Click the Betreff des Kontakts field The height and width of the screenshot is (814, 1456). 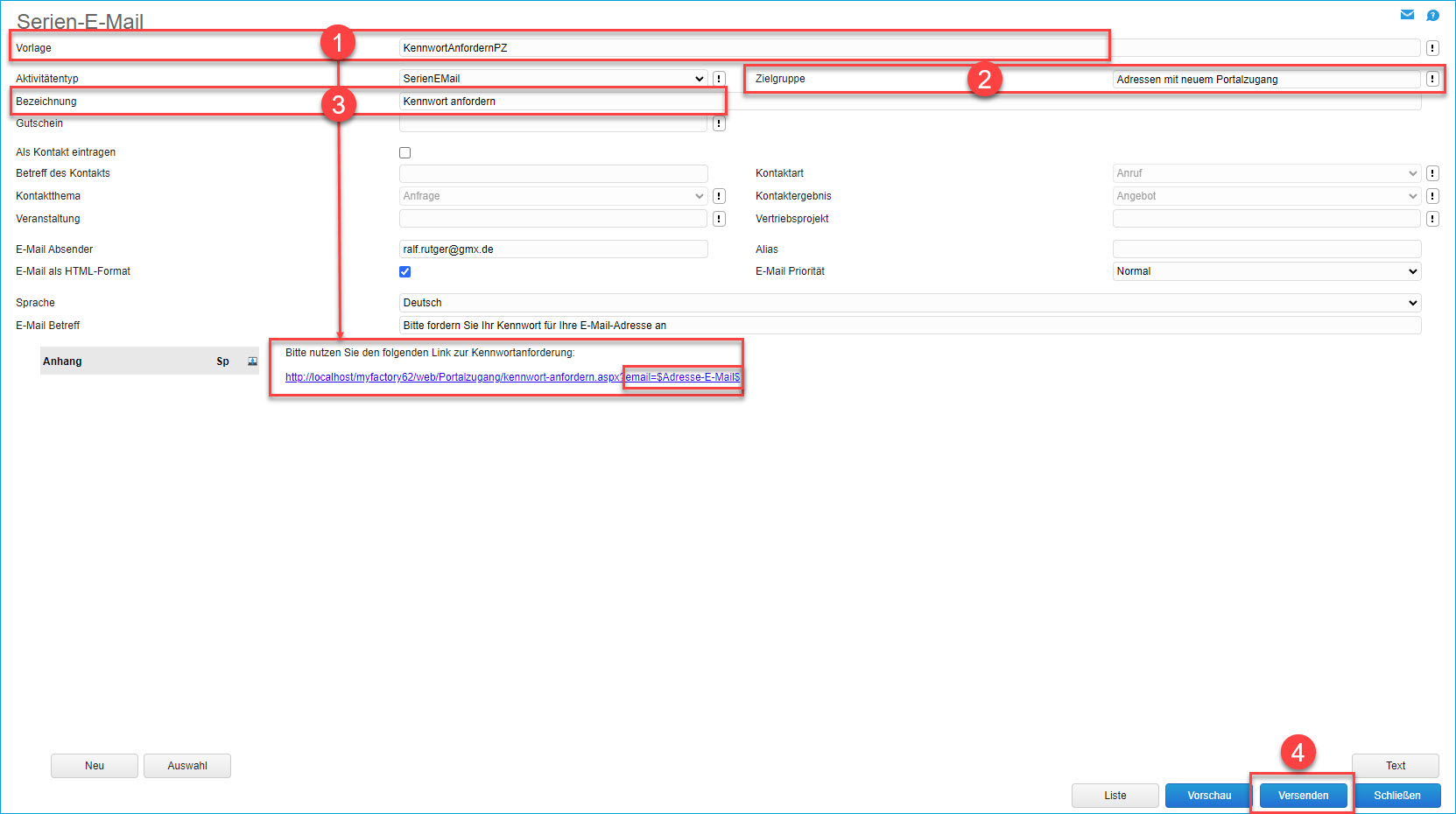(553, 173)
